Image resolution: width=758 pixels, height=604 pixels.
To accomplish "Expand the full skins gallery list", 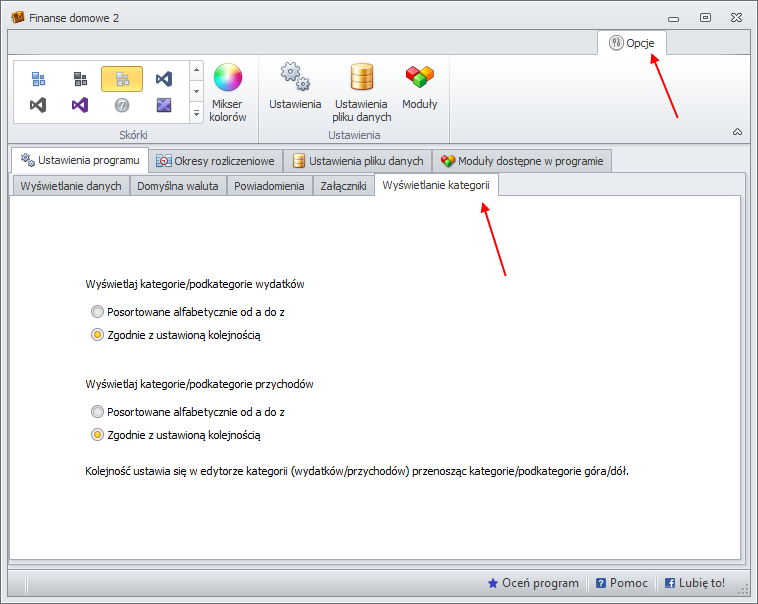I will [196, 113].
